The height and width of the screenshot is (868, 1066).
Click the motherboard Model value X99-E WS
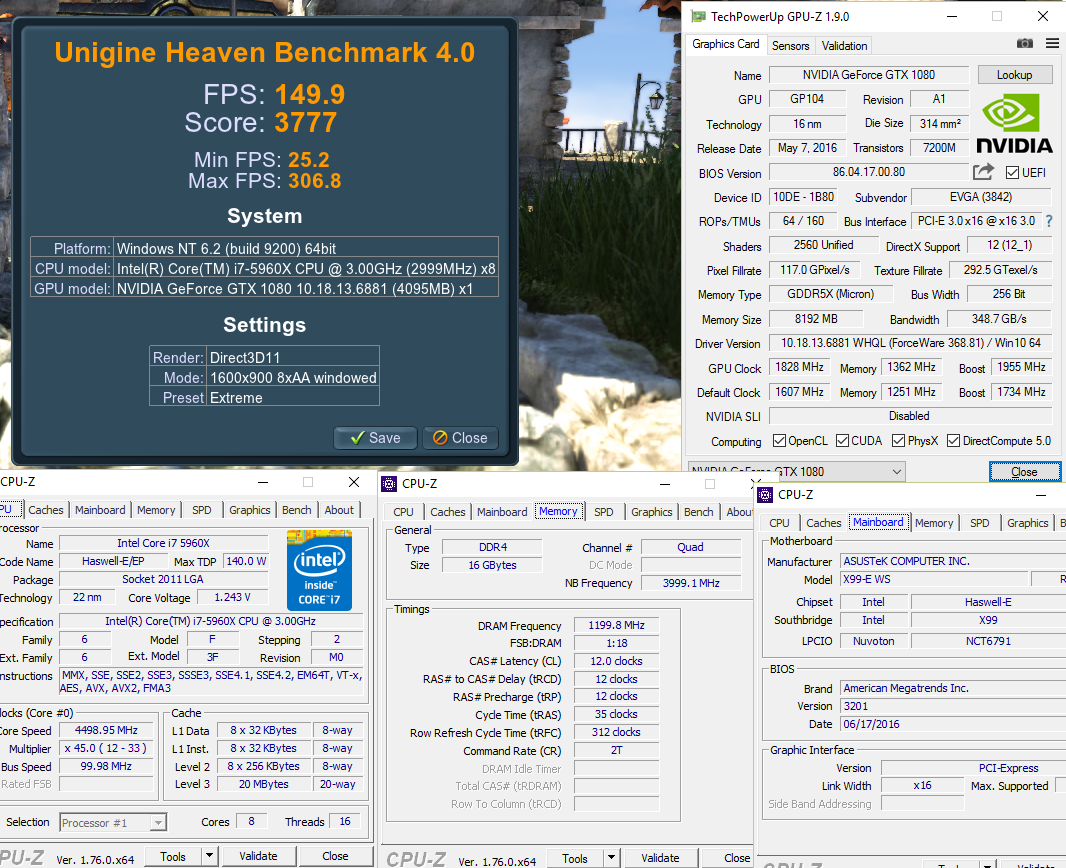click(934, 579)
